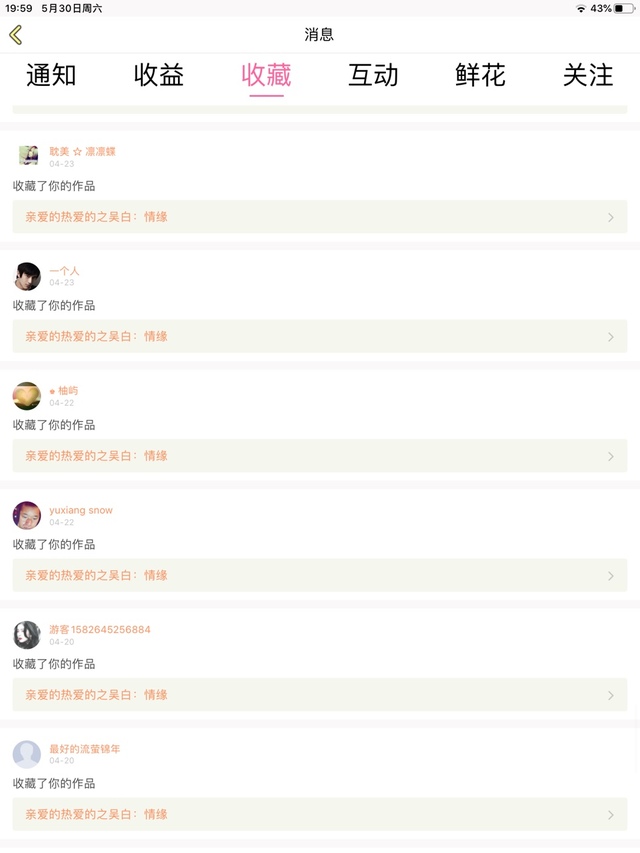
Task: Select the 互动 tab
Action: [373, 75]
